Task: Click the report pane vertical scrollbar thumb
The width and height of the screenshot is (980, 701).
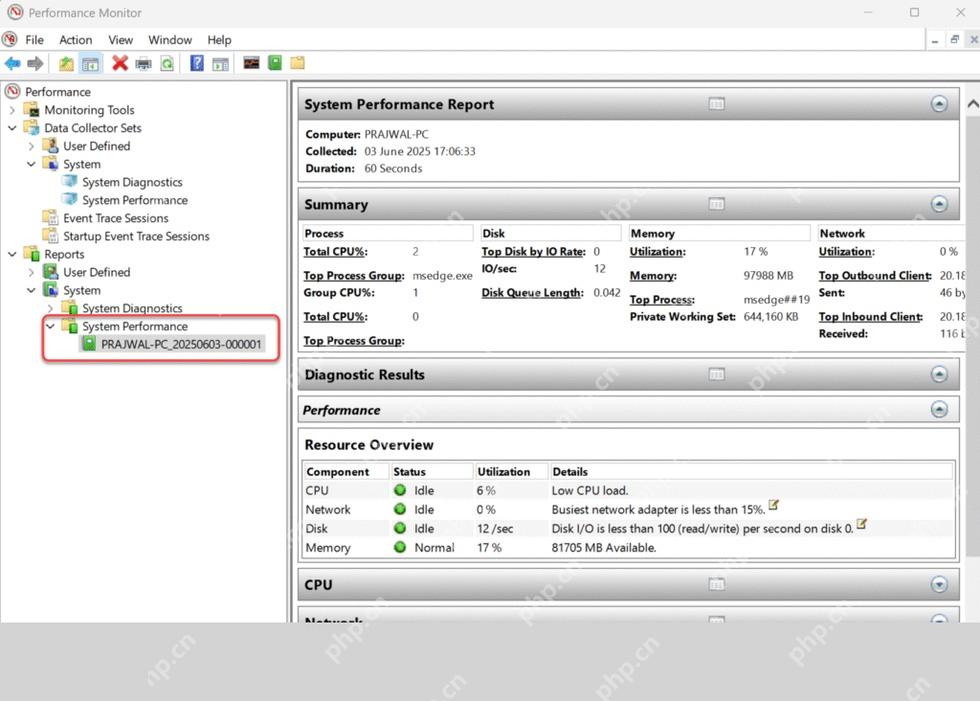Action: (x=972, y=337)
